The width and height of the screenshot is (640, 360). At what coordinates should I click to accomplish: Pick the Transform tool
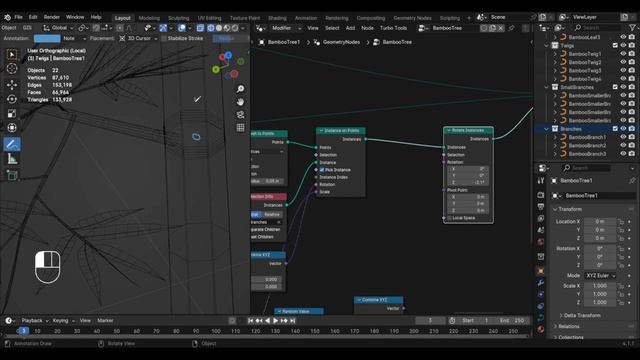12,128
